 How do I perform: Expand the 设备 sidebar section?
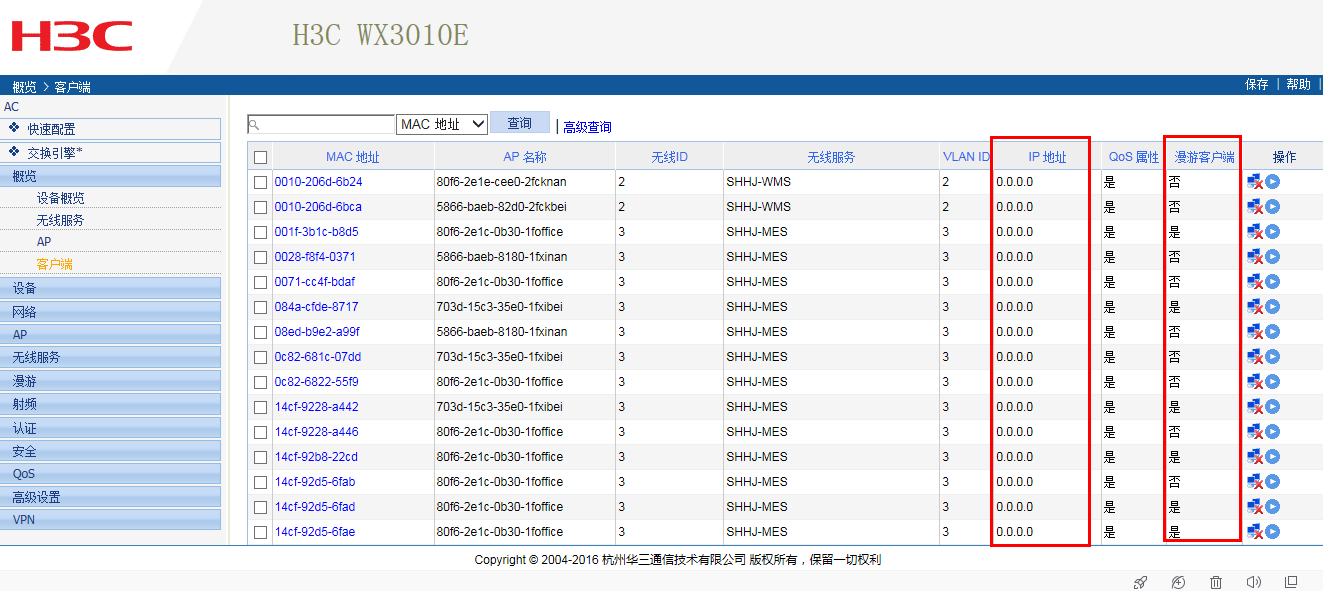point(110,288)
